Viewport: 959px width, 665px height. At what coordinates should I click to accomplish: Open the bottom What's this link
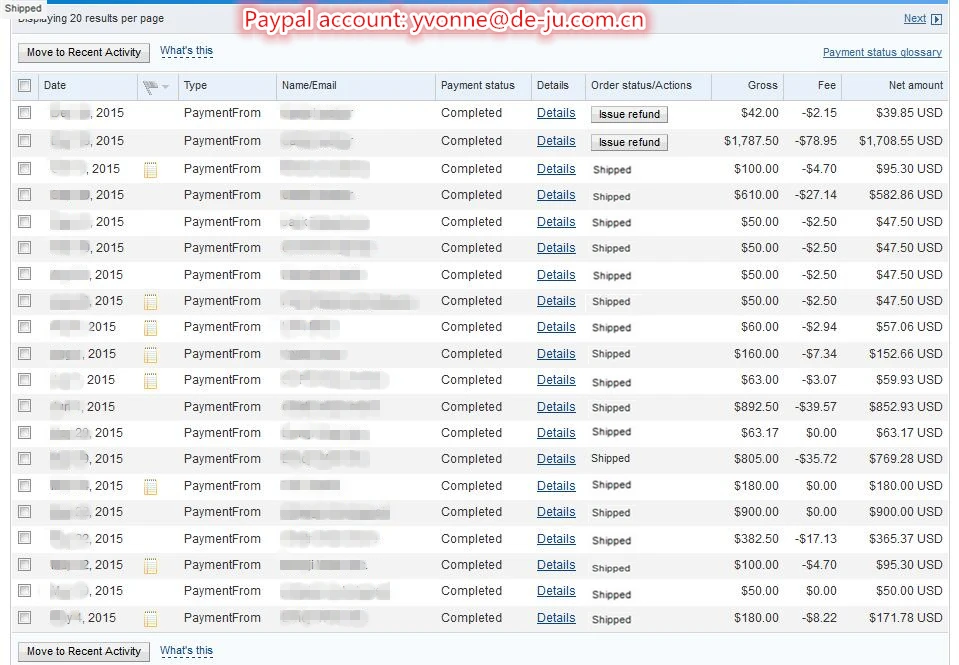[187, 650]
